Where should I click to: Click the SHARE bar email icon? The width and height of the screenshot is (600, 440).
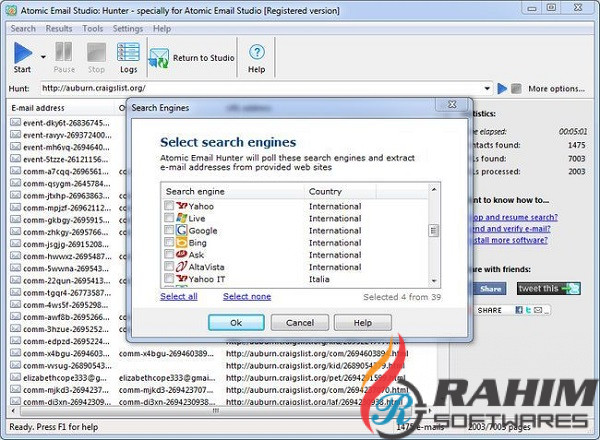tap(538, 310)
